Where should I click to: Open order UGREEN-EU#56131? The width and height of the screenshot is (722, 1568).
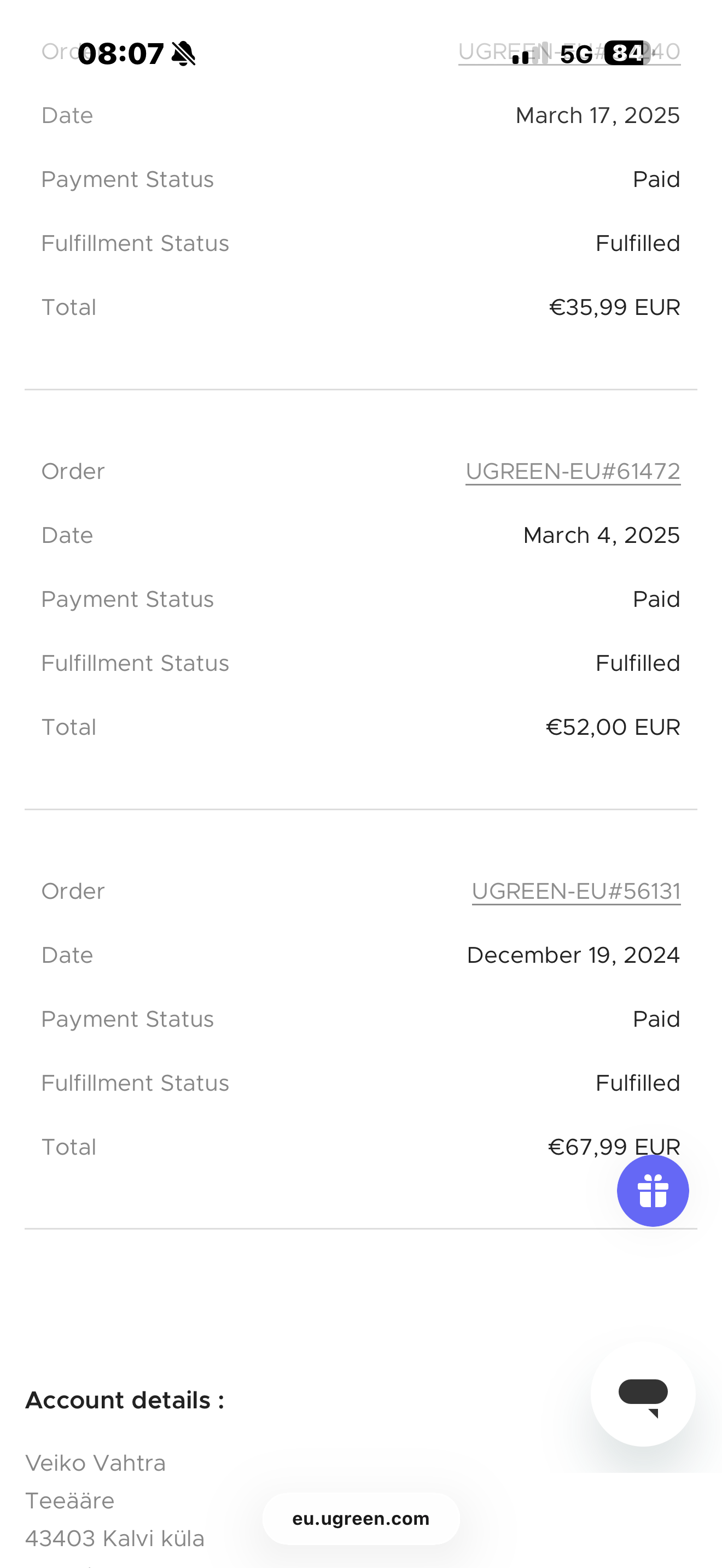[575, 892]
